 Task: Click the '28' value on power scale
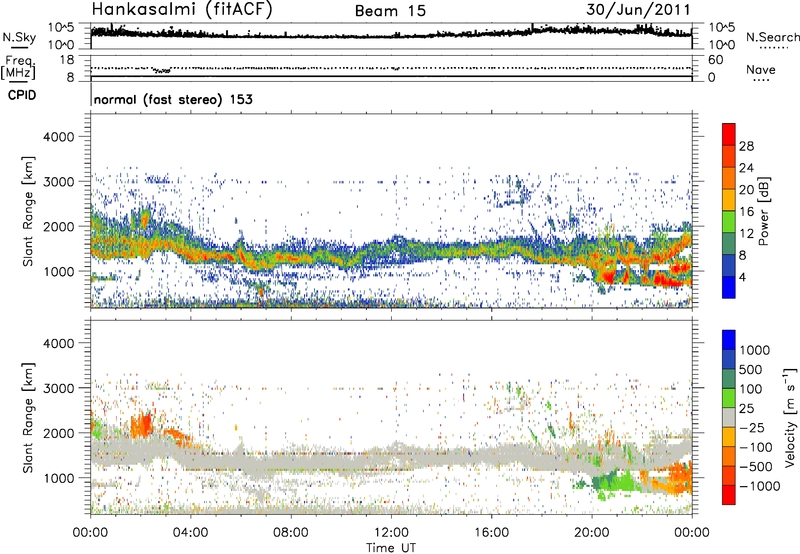746,146
